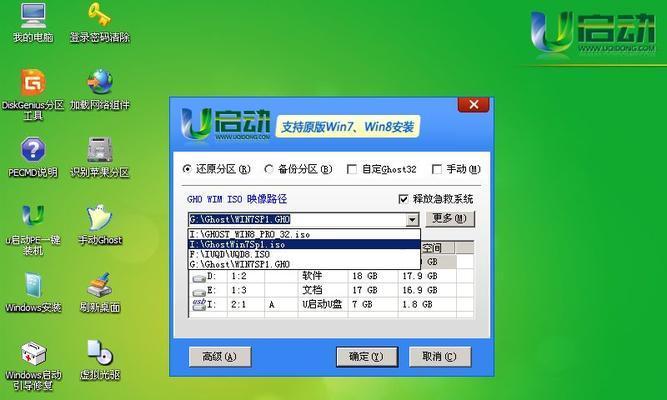Choose F:\IUQD\UQD8.ISO from list
667x400 pixels.
pos(304,254)
